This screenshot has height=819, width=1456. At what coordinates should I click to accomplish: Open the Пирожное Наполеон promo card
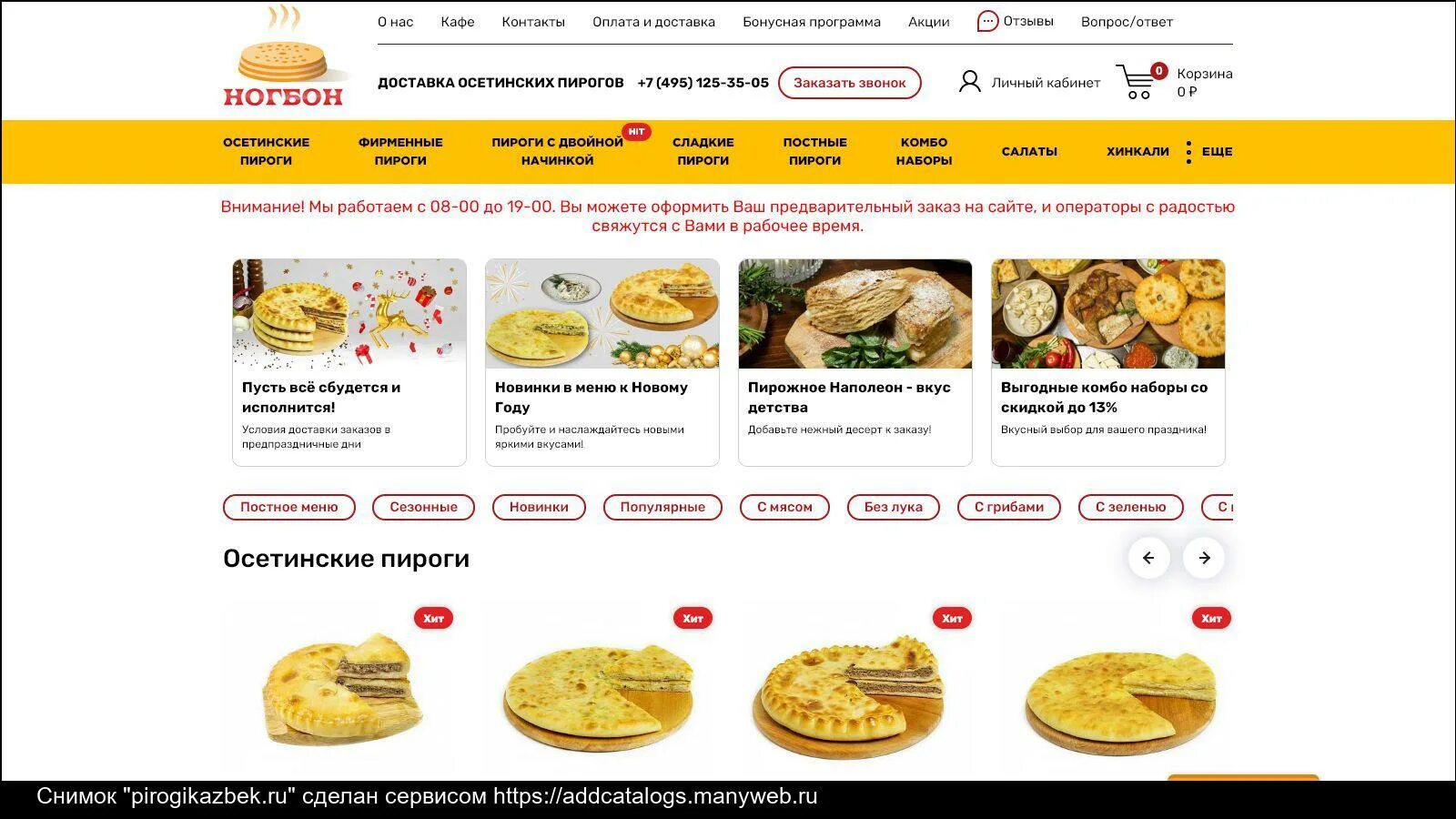(x=854, y=362)
